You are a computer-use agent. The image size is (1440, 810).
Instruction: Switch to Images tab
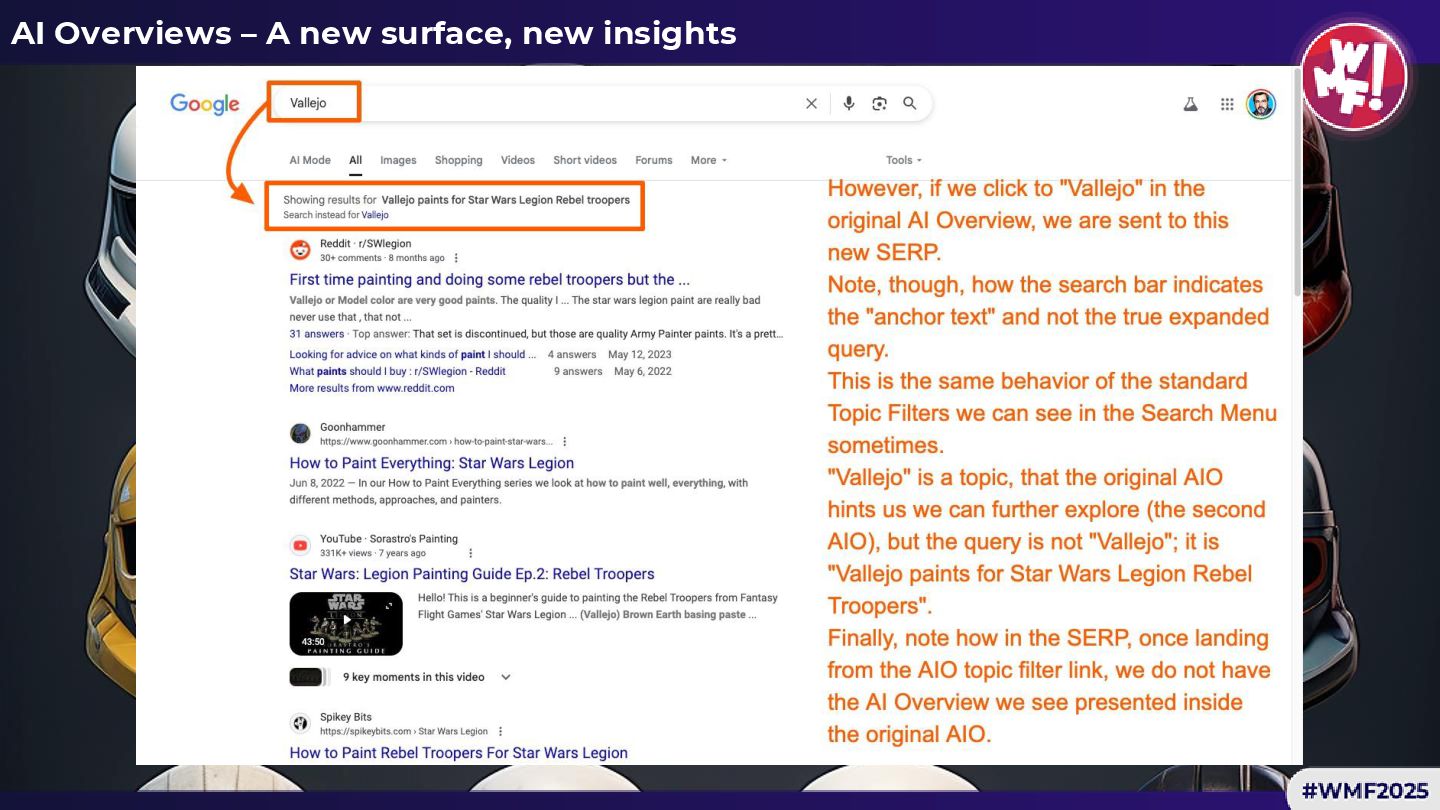tap(398, 160)
